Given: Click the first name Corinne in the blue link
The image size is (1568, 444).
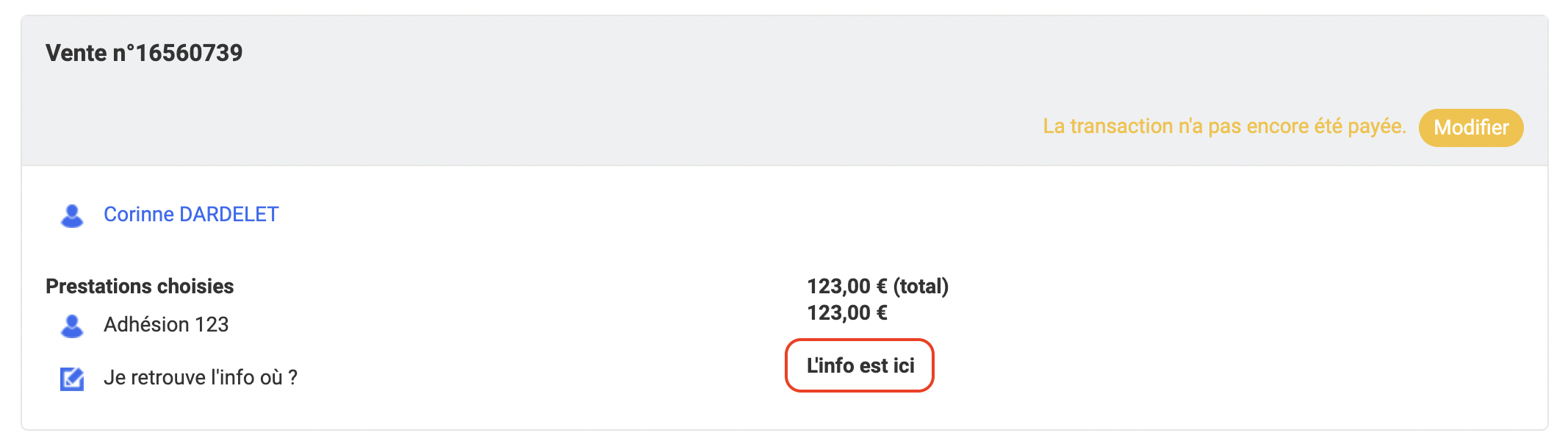Looking at the screenshot, I should tap(139, 215).
